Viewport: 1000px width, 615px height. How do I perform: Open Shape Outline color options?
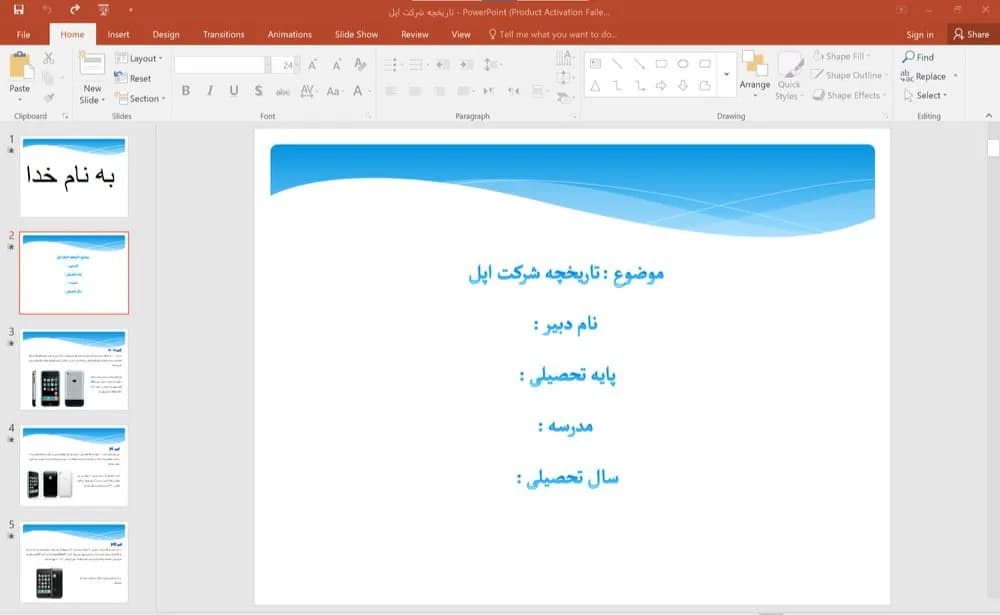click(850, 75)
